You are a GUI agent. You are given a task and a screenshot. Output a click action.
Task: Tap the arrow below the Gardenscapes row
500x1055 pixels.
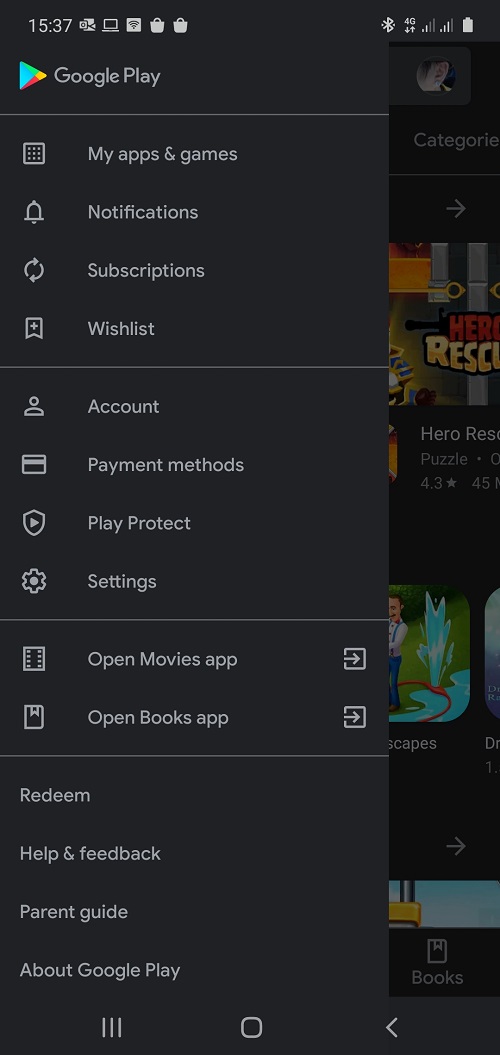(456, 846)
